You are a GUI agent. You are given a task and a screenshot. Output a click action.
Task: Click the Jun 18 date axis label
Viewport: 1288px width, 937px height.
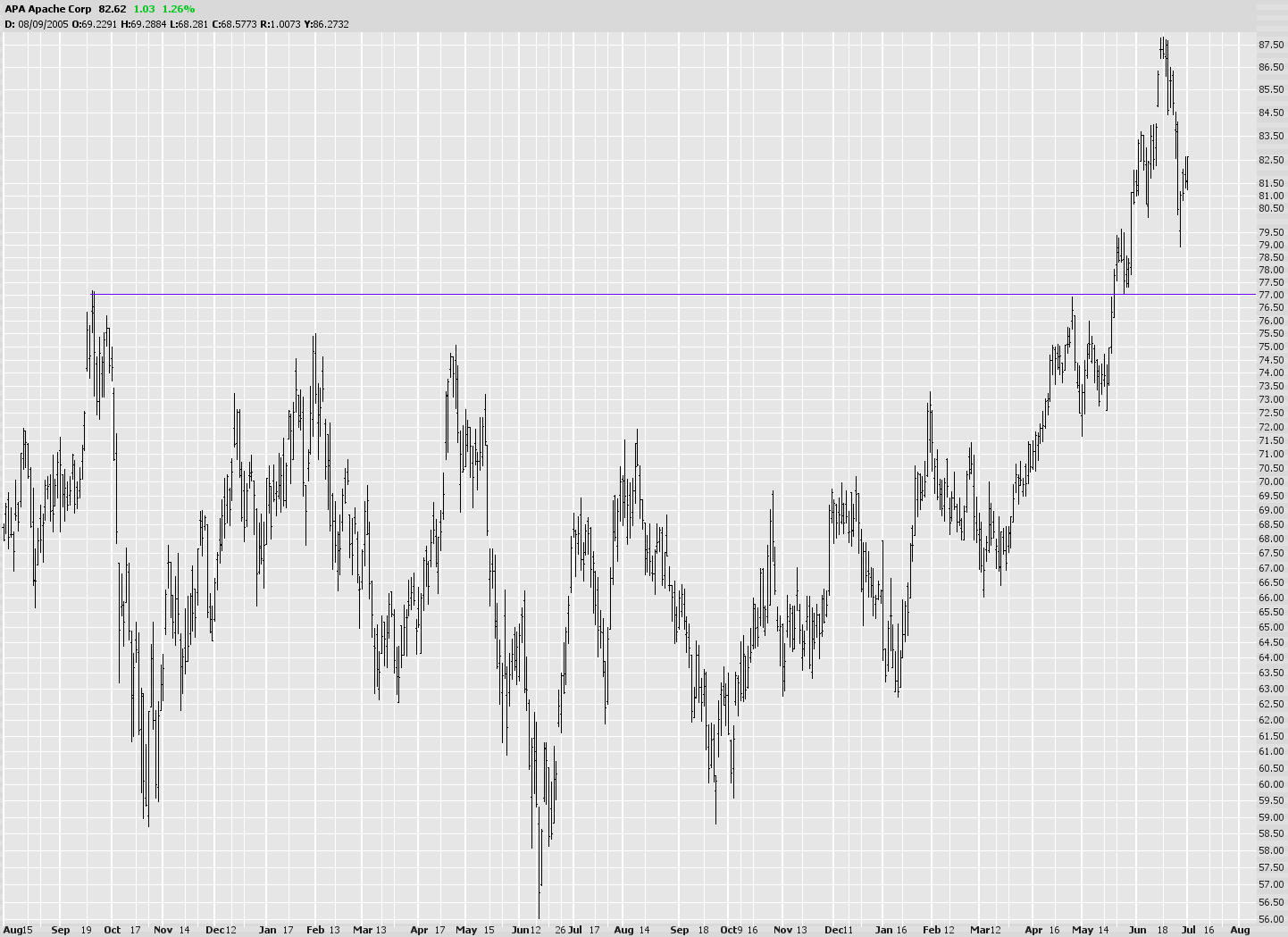[x=1149, y=930]
